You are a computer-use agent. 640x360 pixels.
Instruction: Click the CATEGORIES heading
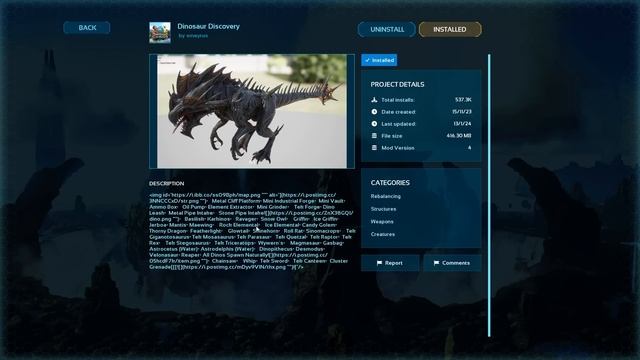click(x=390, y=183)
